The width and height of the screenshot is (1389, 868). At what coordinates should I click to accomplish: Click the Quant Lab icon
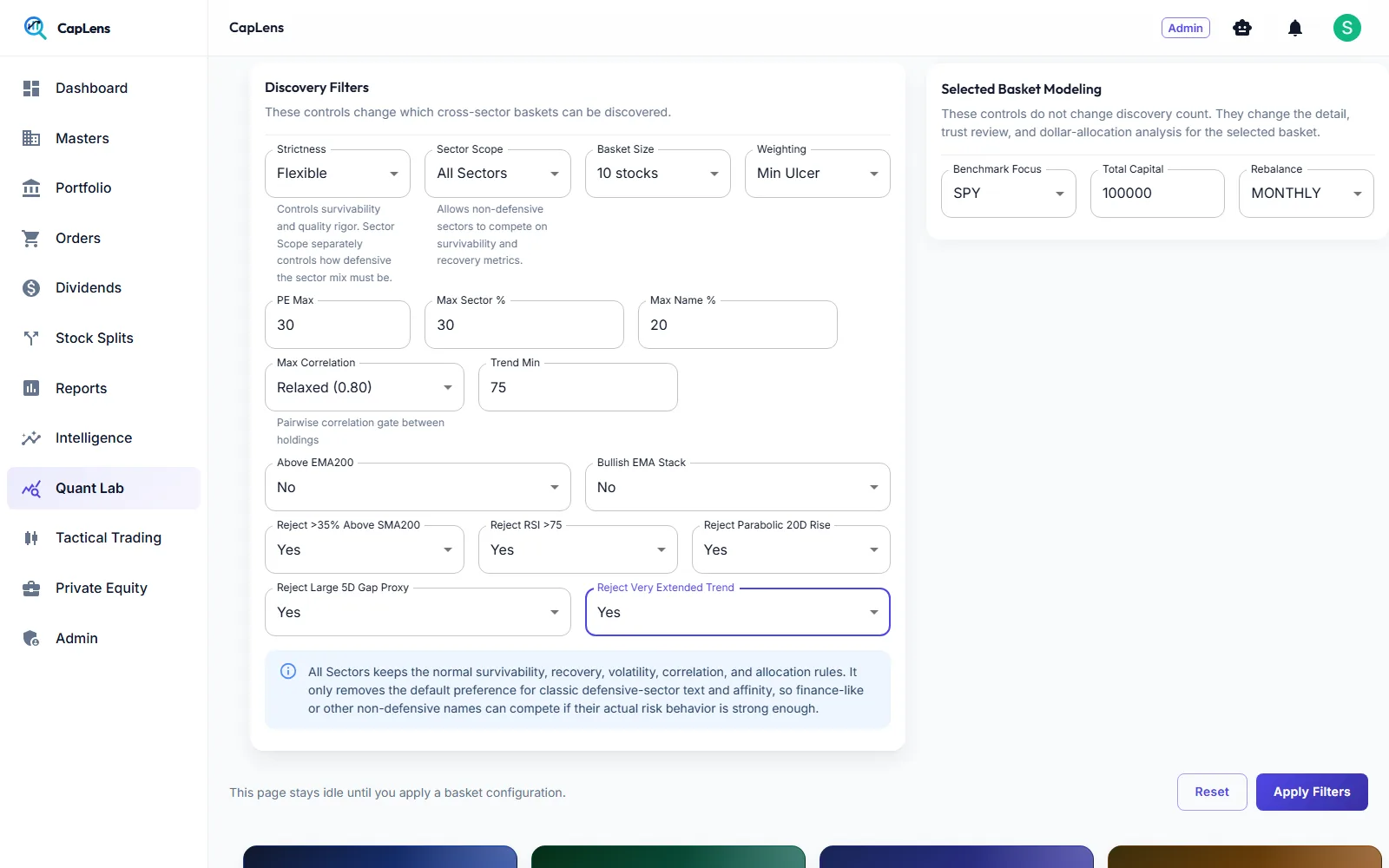[31, 489]
